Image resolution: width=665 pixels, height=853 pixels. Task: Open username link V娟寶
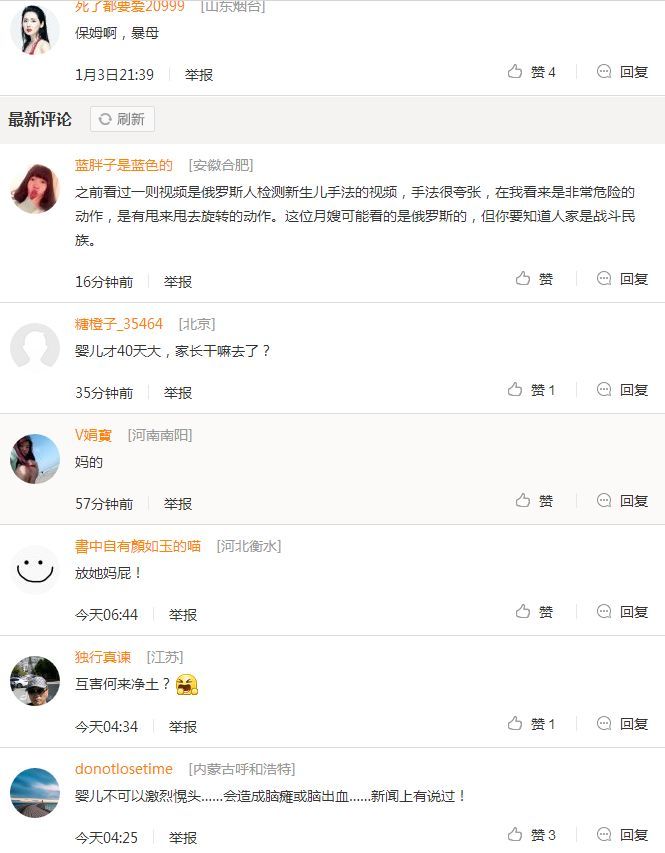tap(93, 435)
